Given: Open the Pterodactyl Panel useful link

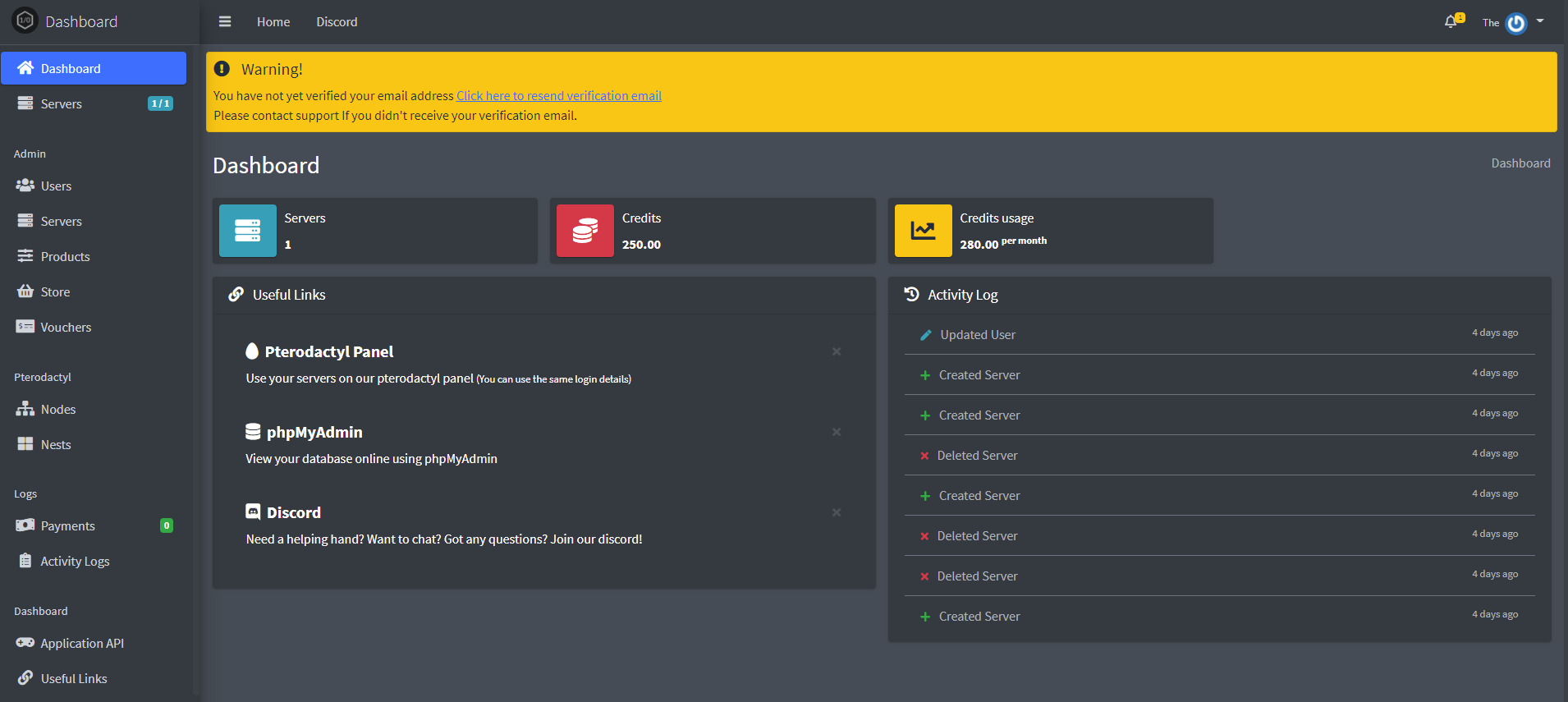Looking at the screenshot, I should pos(329,351).
